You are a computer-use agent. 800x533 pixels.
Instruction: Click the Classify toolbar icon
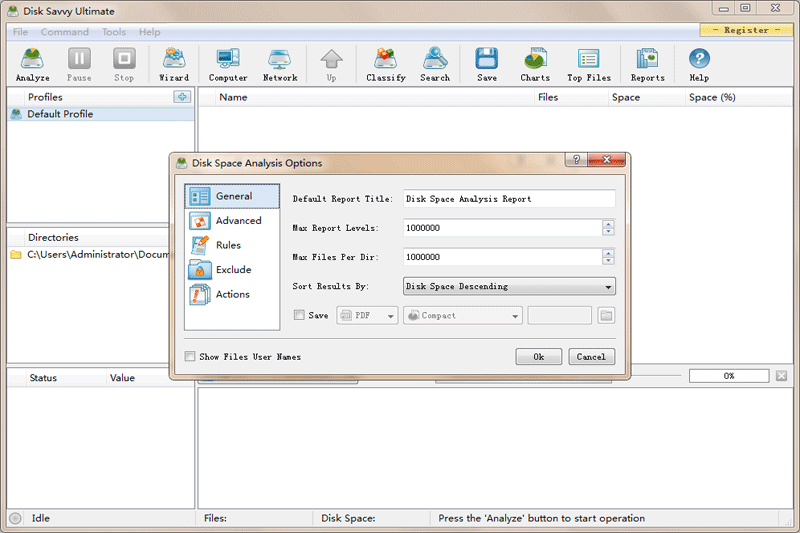[386, 64]
